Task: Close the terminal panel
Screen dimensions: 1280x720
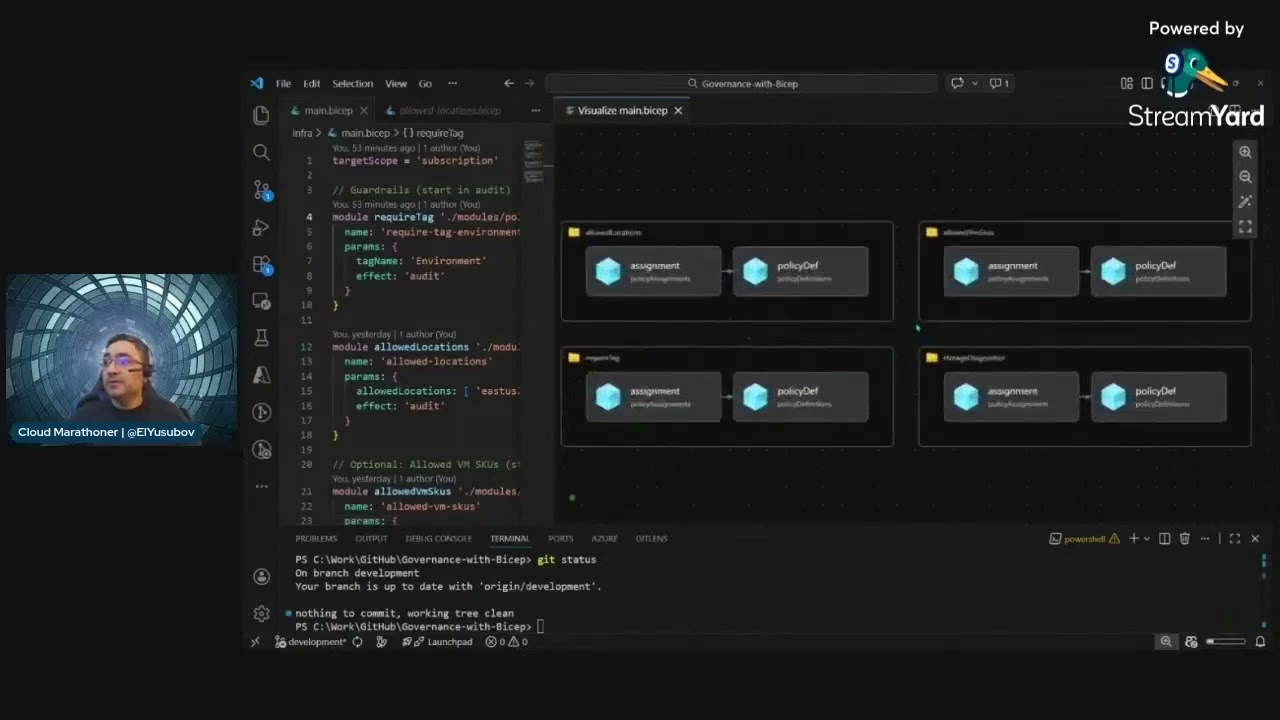Action: pos(1255,538)
